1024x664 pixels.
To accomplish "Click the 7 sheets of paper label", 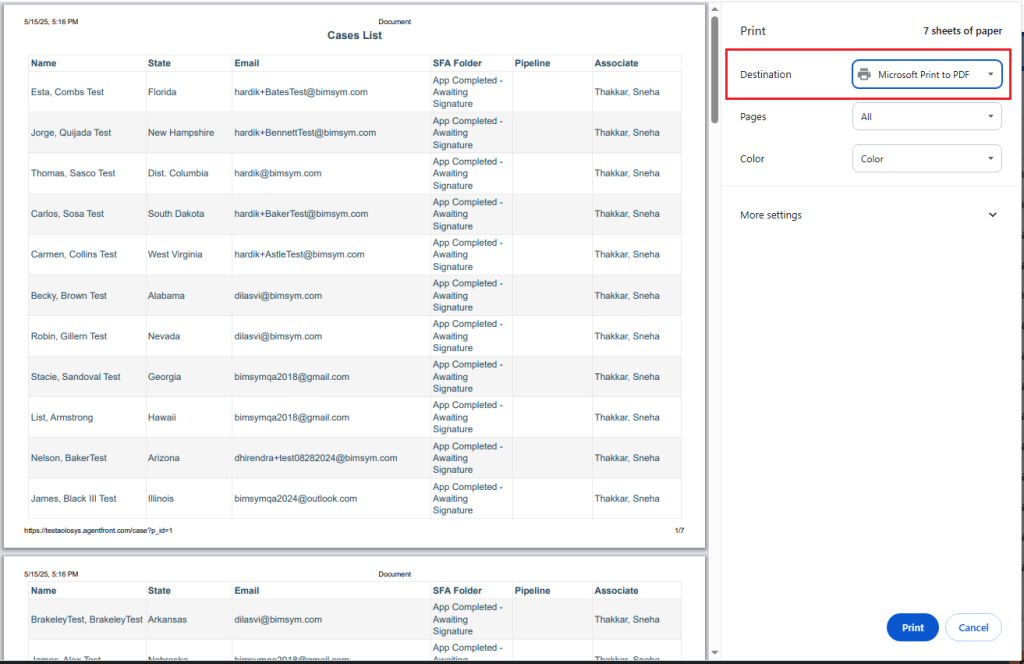I will [x=962, y=31].
